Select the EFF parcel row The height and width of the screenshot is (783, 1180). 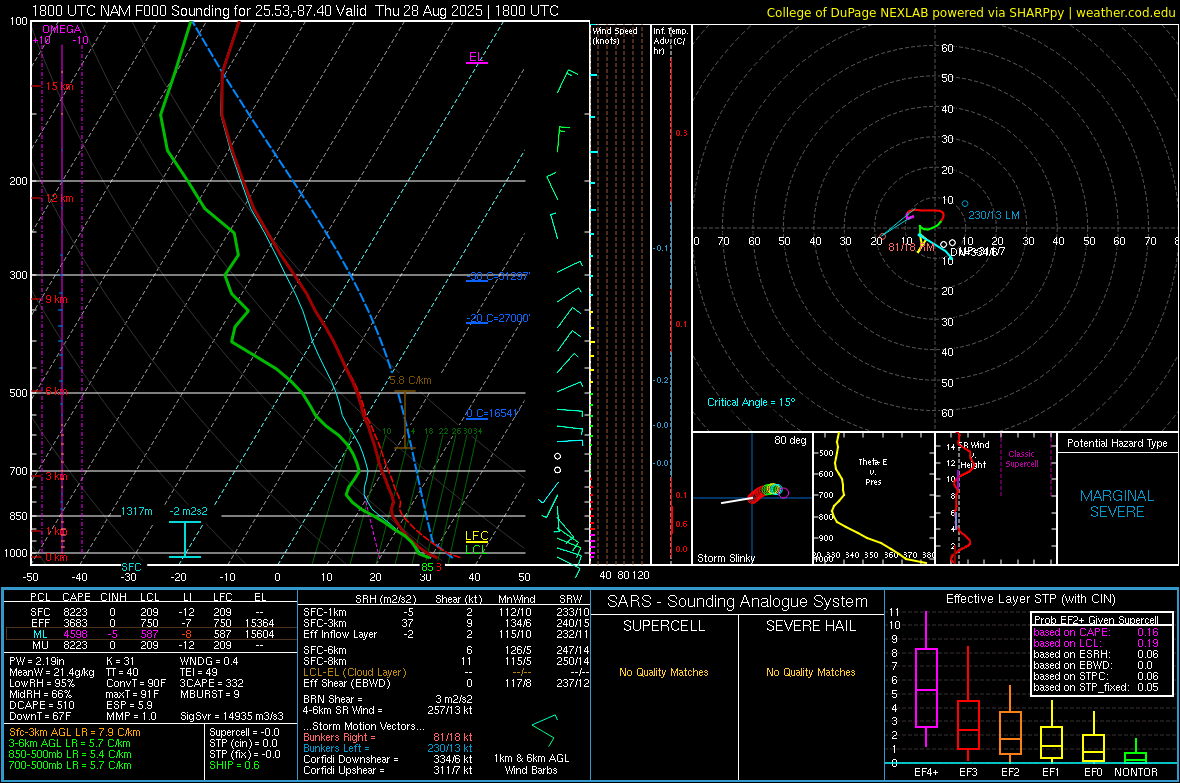(x=151, y=623)
